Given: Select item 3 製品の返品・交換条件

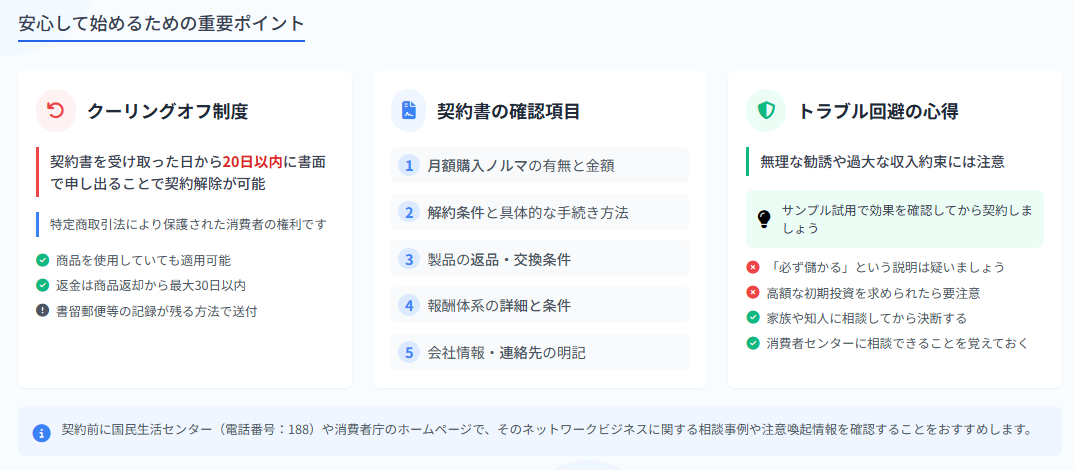Looking at the screenshot, I should [x=540, y=259].
